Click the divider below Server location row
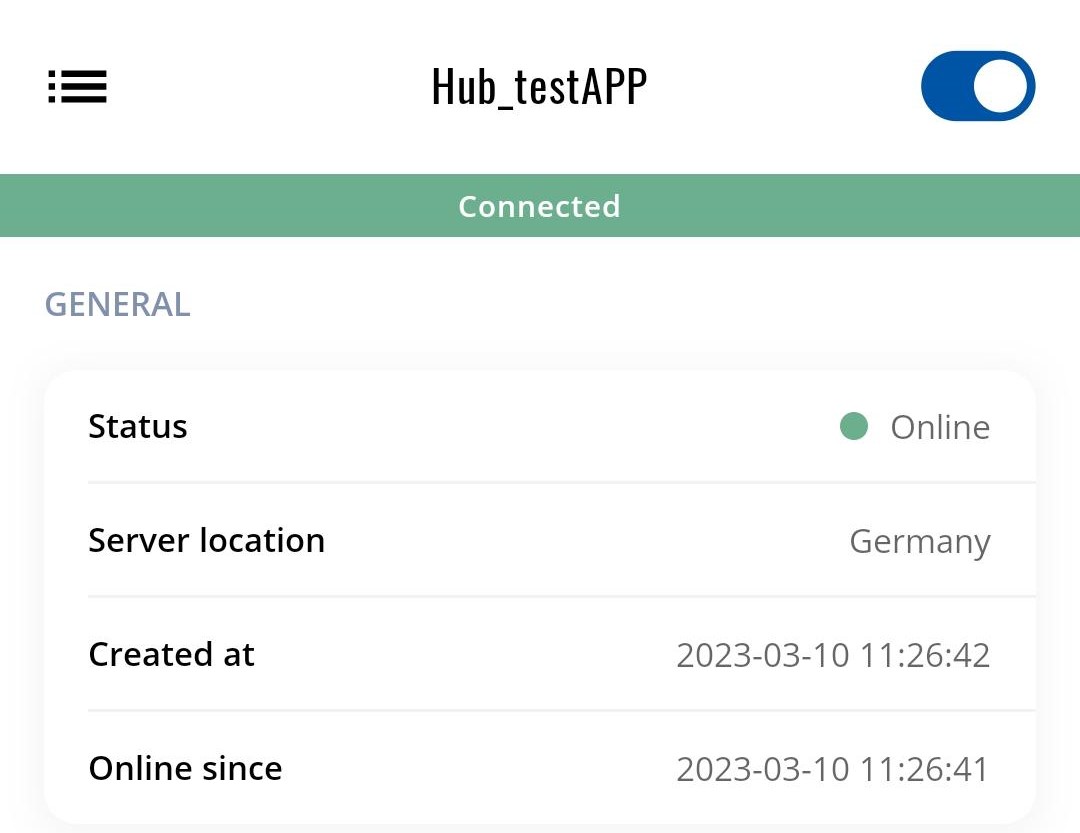The image size is (1080, 833). 560,597
